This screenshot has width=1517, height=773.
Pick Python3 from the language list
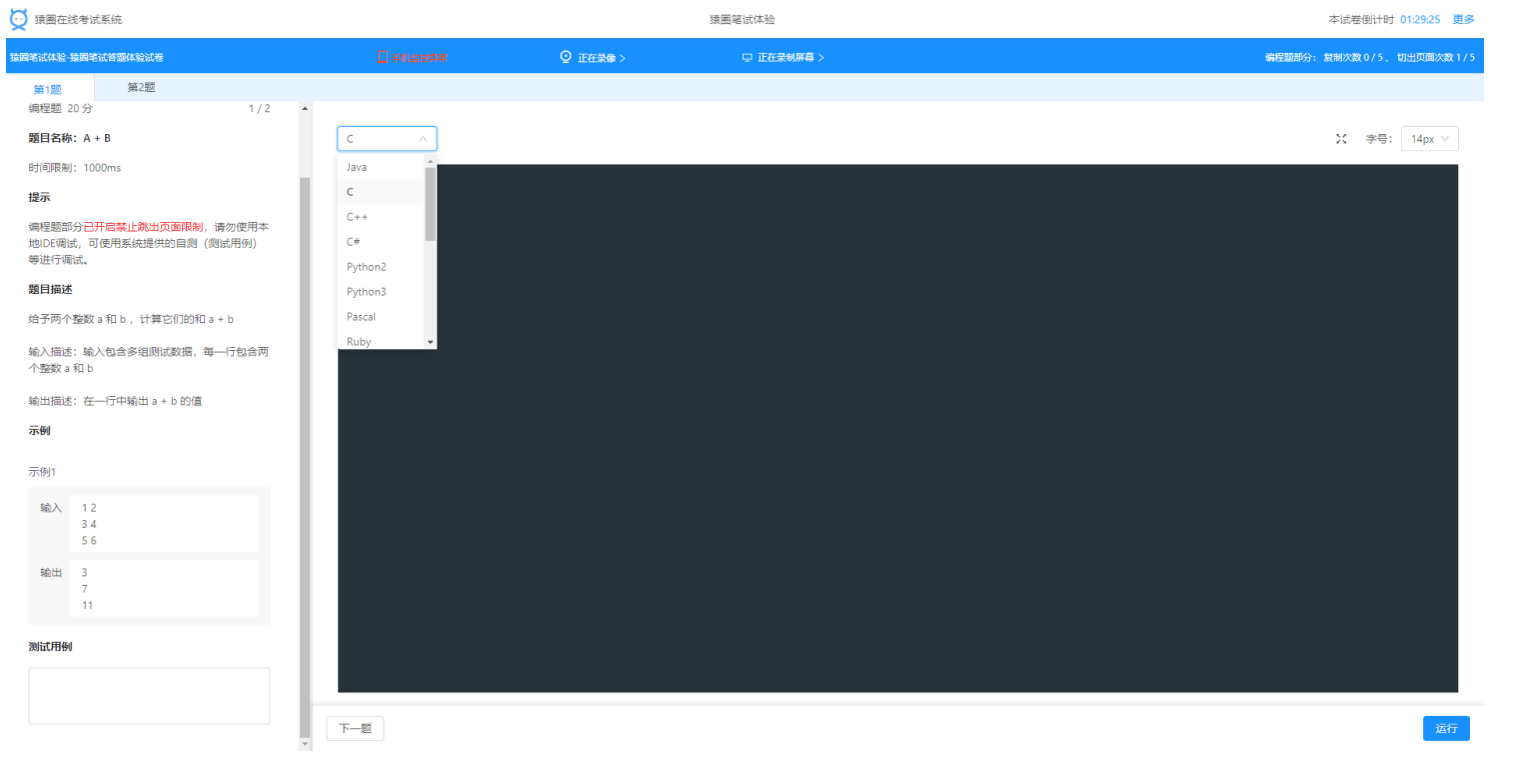pyautogui.click(x=381, y=292)
